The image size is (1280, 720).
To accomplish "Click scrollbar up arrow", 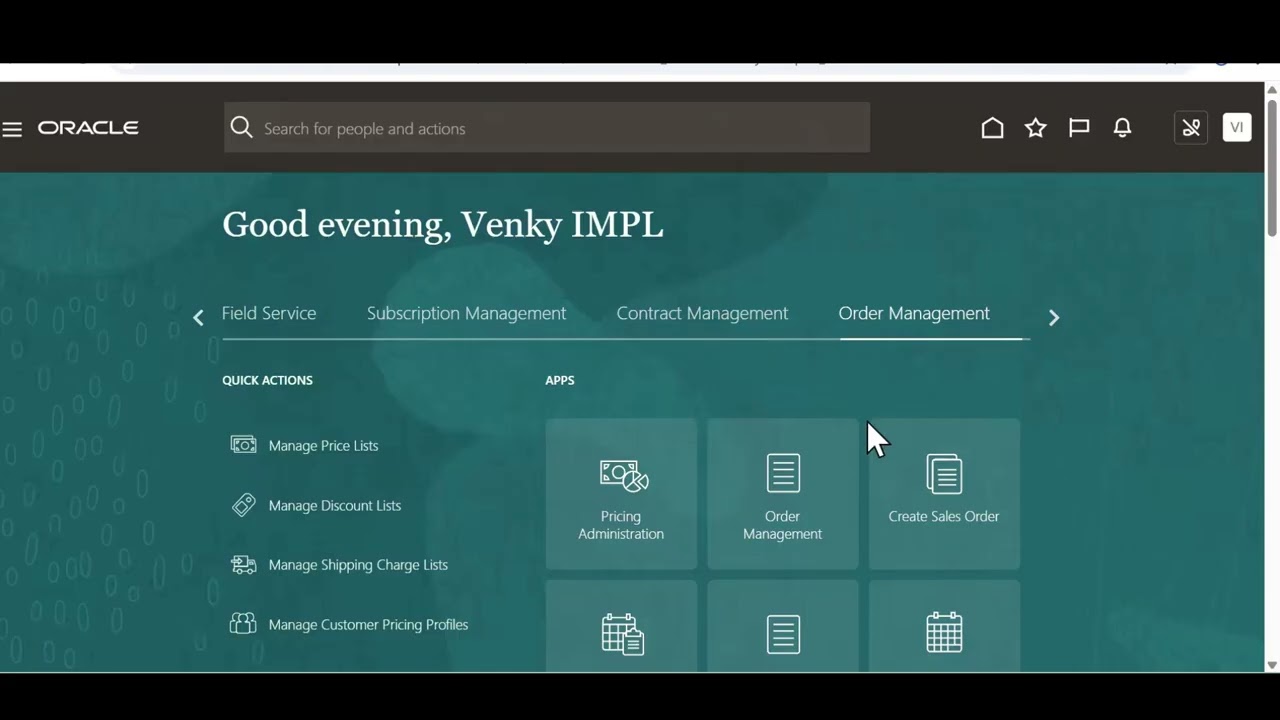I will (x=1272, y=90).
